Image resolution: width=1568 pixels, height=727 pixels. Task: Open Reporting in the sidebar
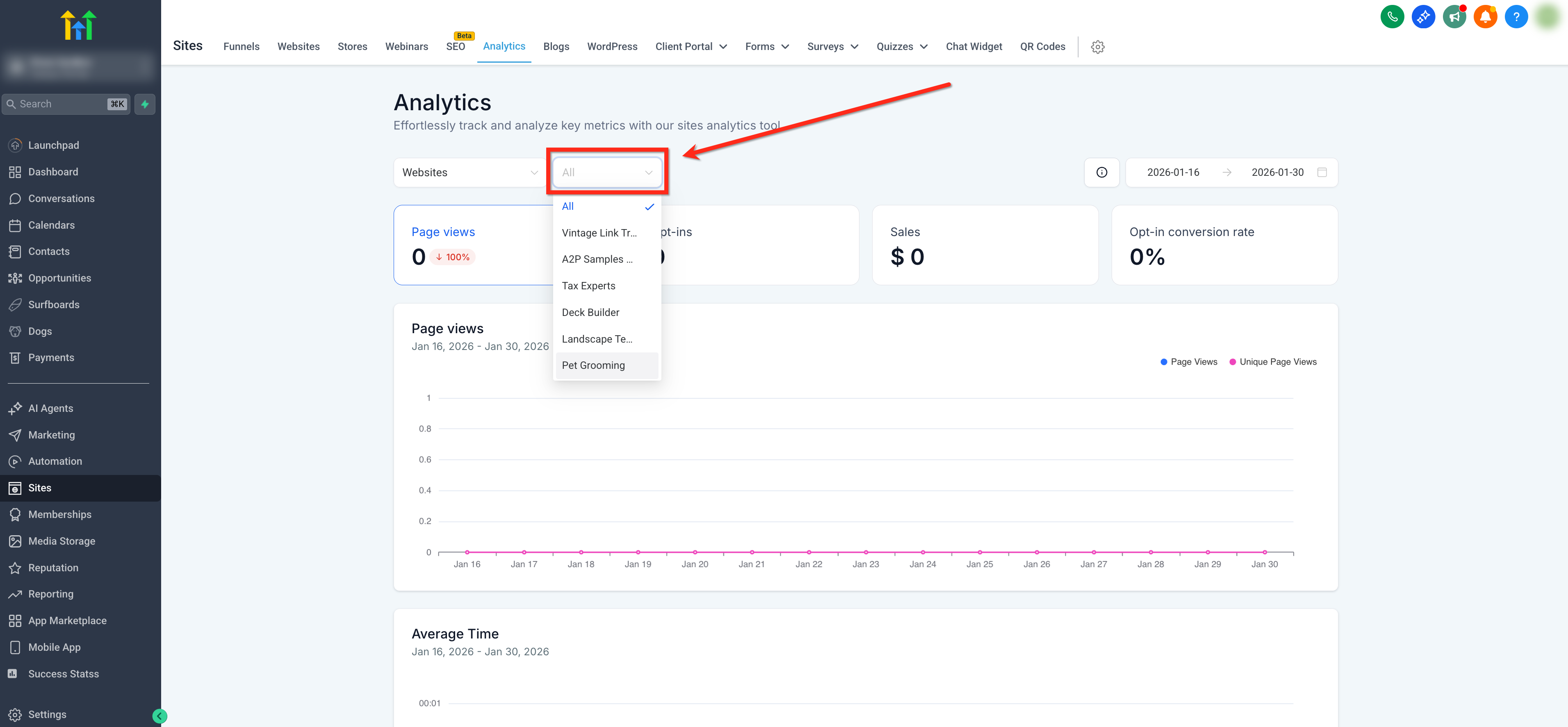click(x=50, y=594)
